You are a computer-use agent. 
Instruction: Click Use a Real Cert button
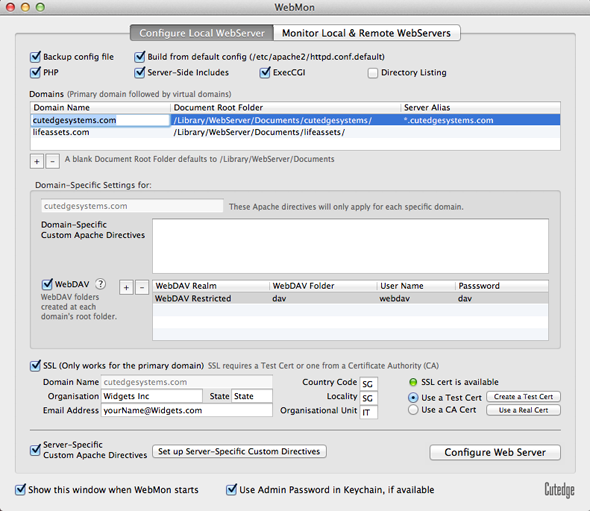(523, 410)
